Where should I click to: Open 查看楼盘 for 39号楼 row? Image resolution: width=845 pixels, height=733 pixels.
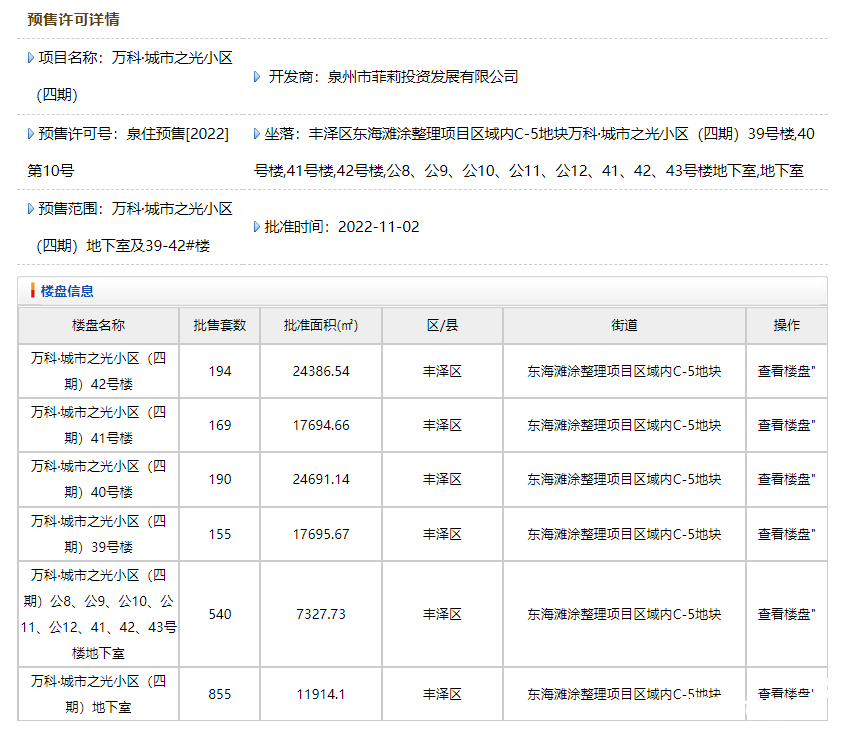pos(786,534)
